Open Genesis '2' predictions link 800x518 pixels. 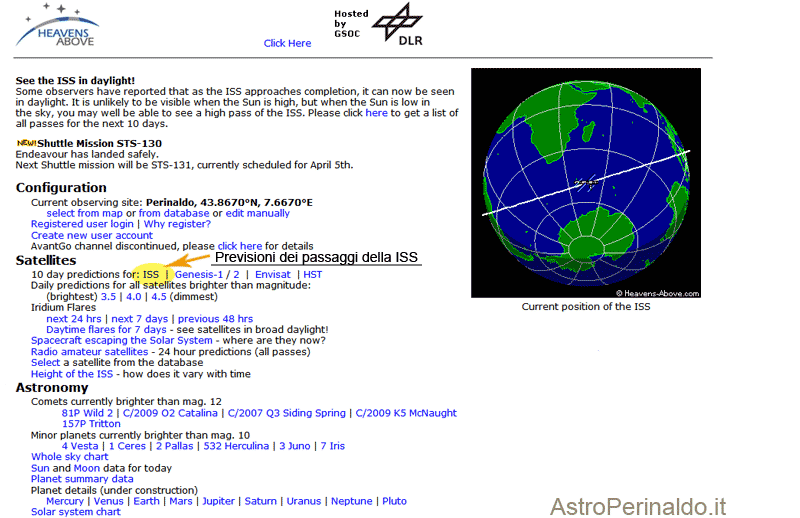click(236, 275)
